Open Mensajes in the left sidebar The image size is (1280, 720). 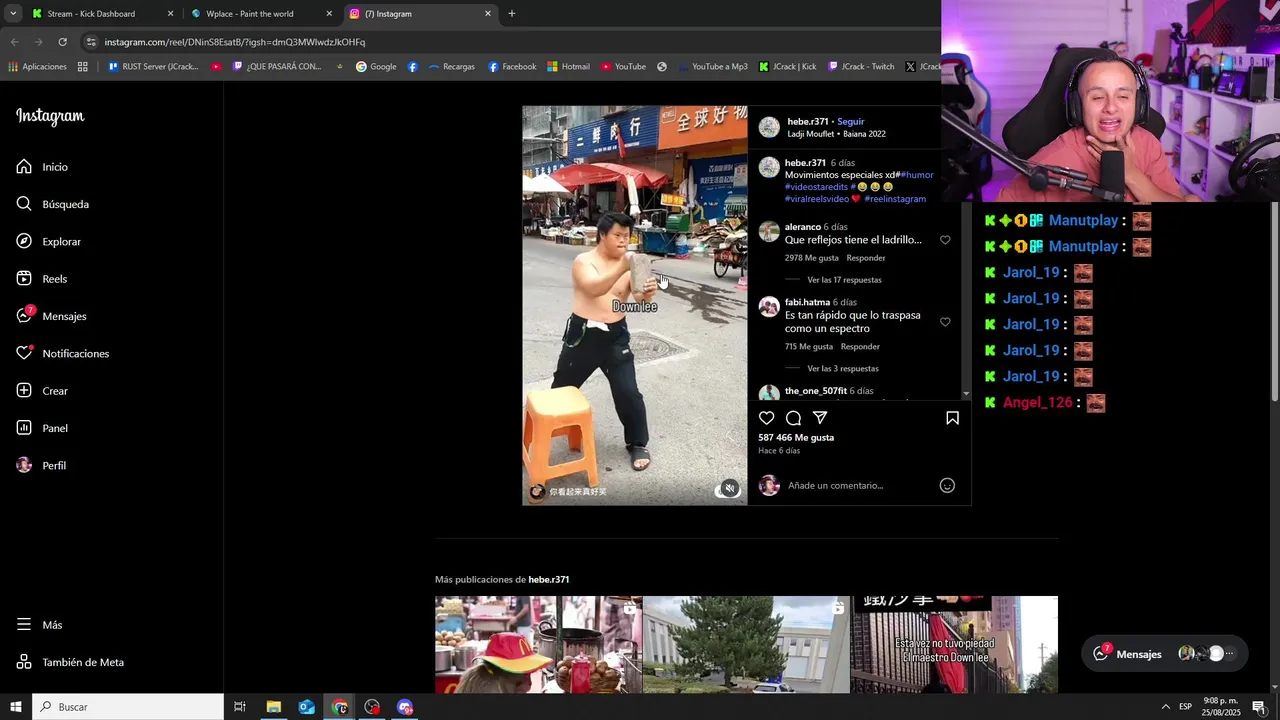[51, 316]
